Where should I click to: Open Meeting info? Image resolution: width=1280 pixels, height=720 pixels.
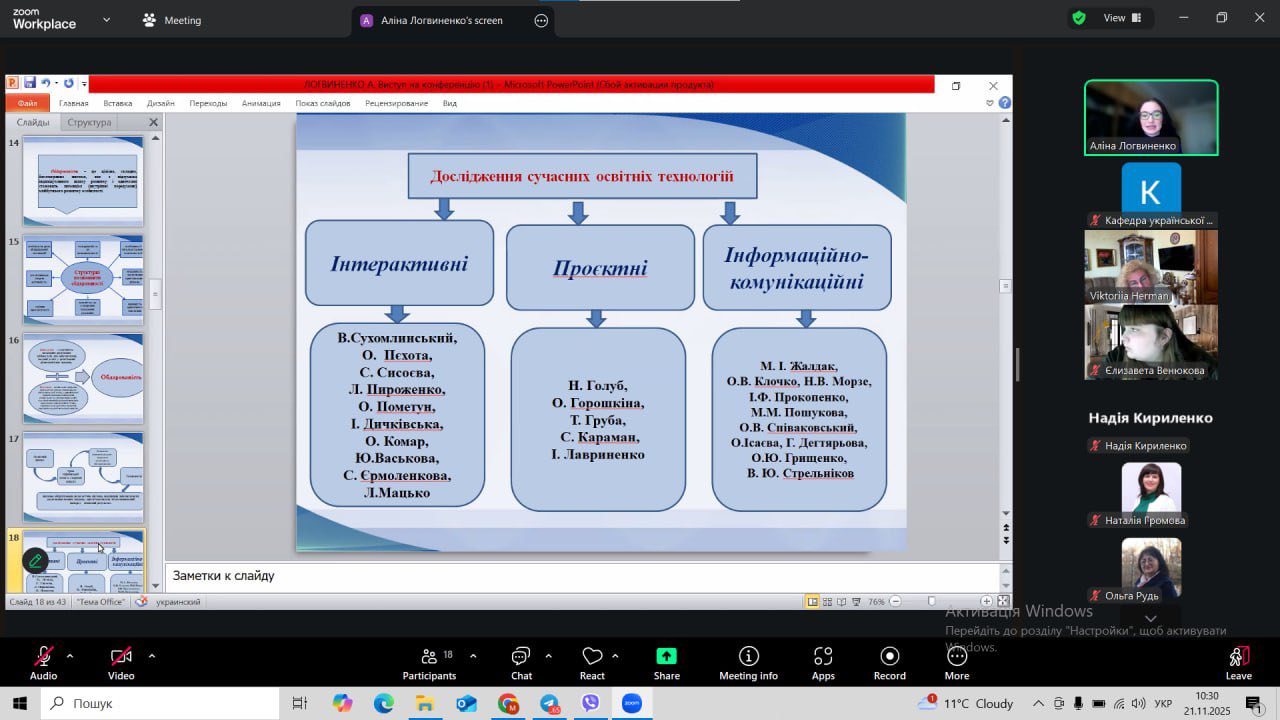pyautogui.click(x=748, y=662)
